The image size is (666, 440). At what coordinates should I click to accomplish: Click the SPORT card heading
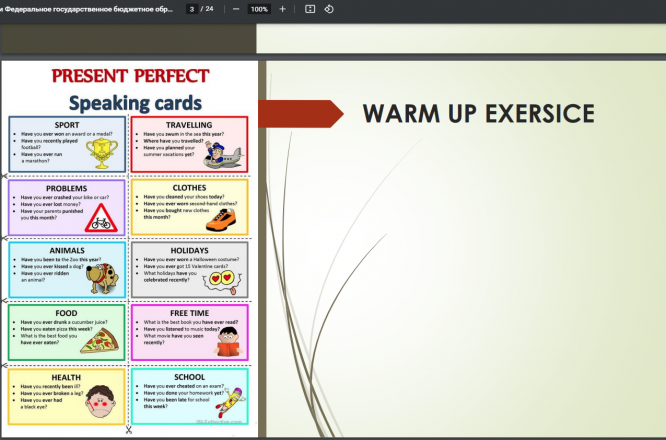pyautogui.click(x=67, y=125)
